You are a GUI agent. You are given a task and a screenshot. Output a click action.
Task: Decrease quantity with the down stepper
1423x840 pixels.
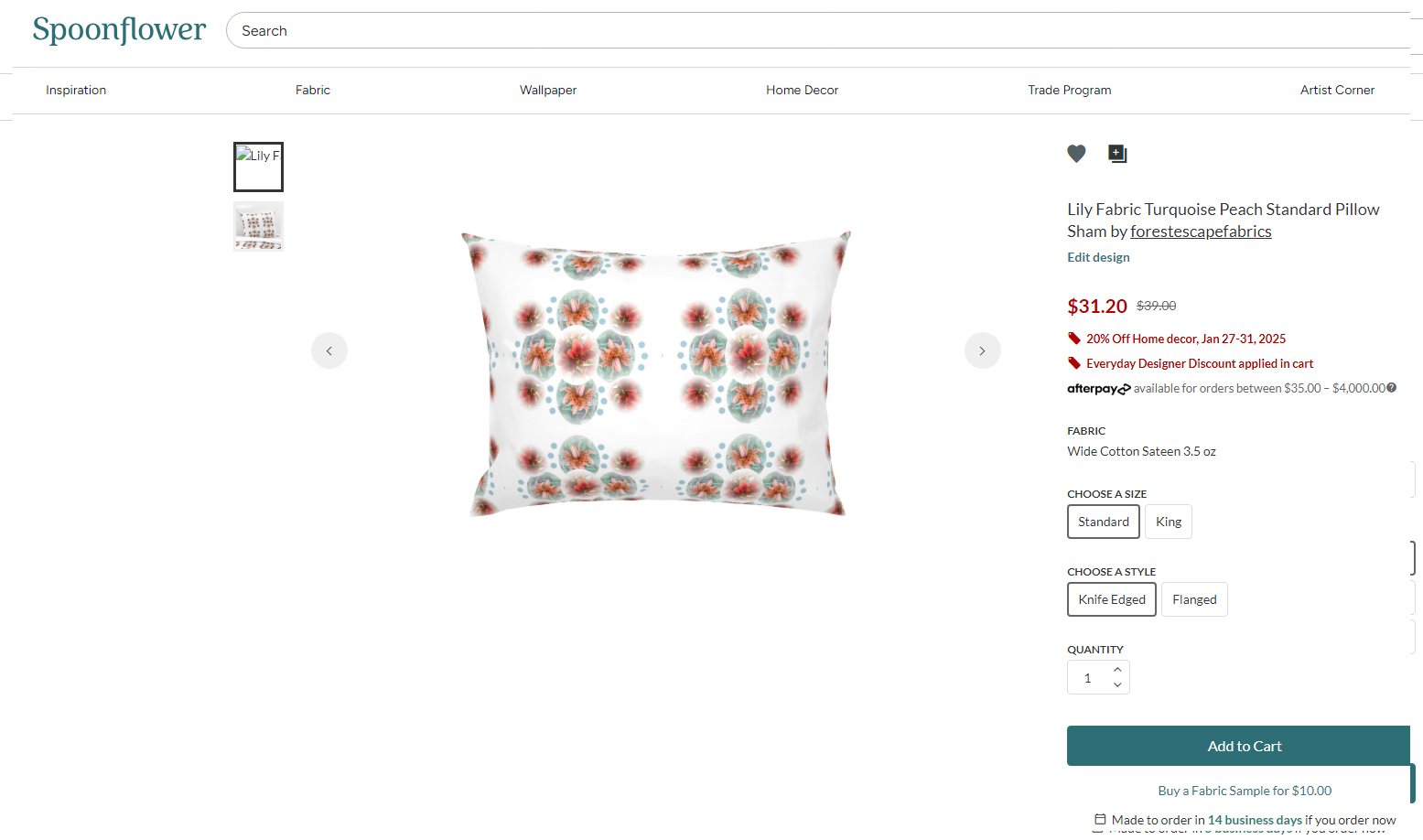(x=1117, y=684)
